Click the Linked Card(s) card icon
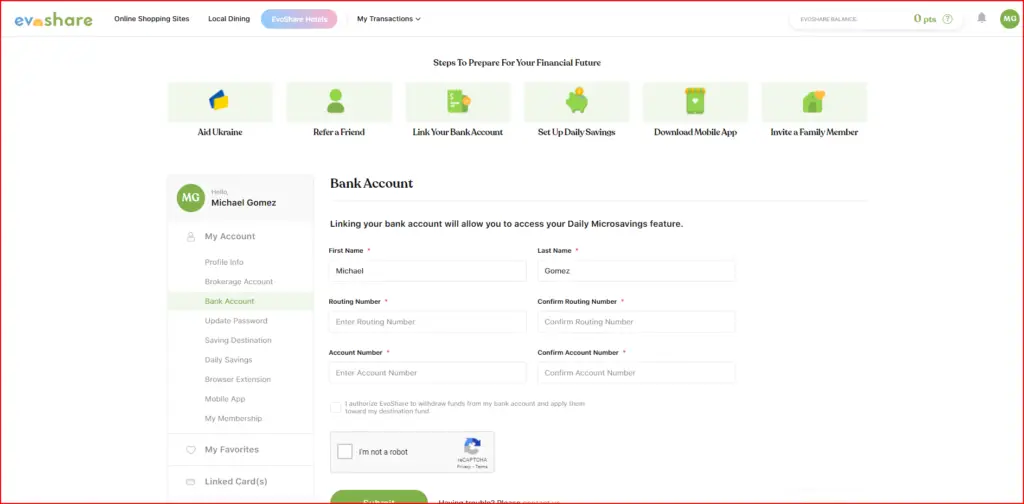The height and width of the screenshot is (504, 1024). point(191,482)
